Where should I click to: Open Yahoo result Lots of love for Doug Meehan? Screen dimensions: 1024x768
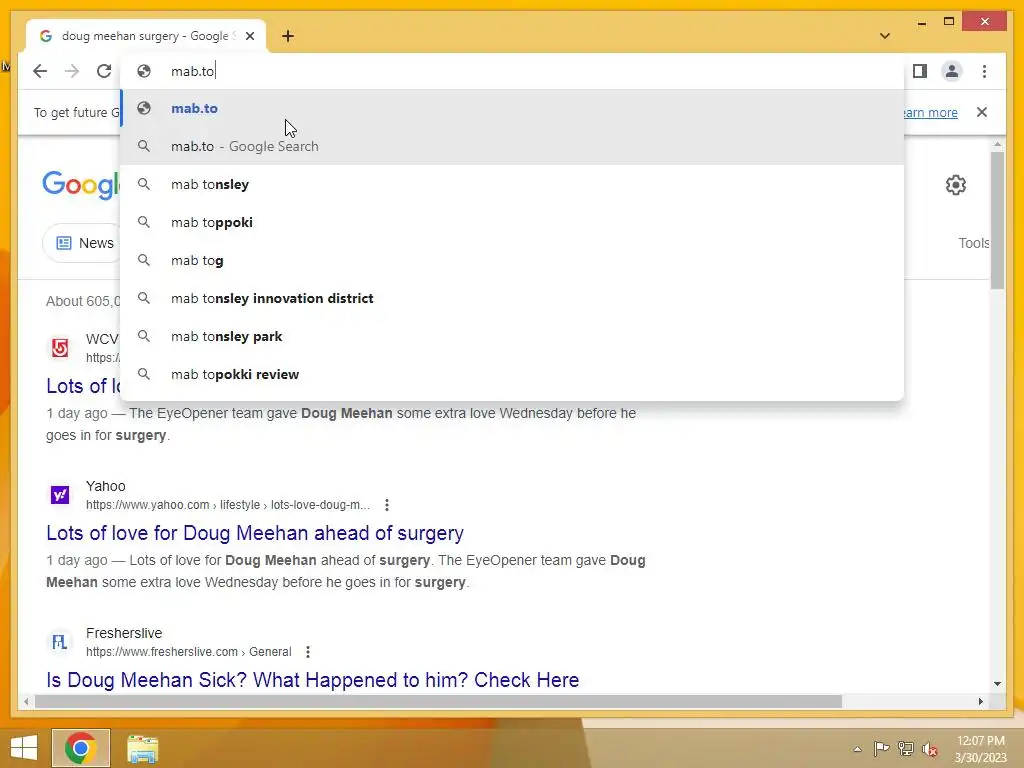coord(255,533)
